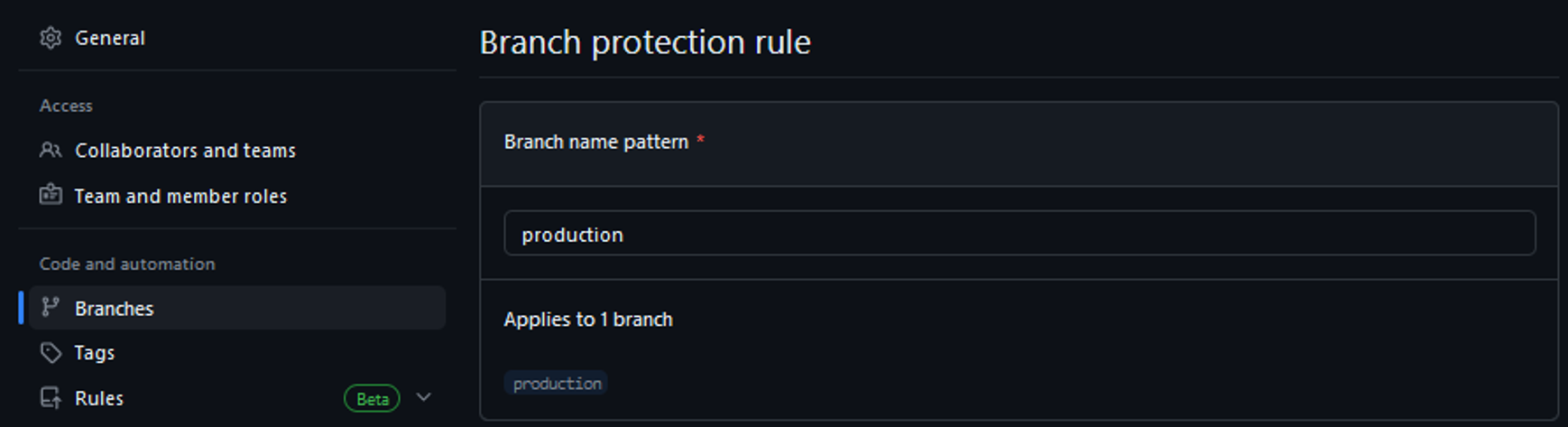Focus the Branch name pattern input field

tap(1019, 234)
